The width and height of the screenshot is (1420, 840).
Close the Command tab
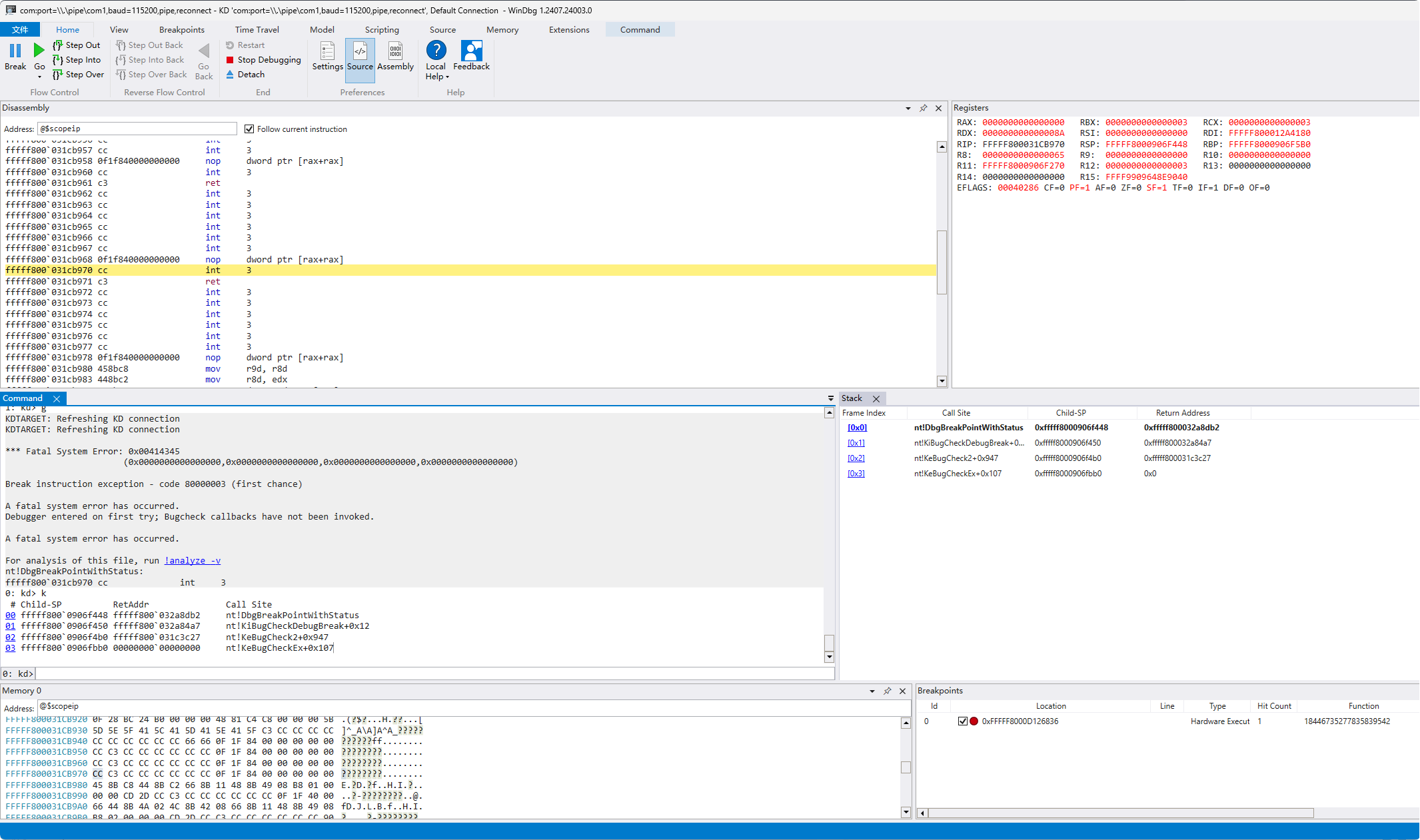click(57, 398)
